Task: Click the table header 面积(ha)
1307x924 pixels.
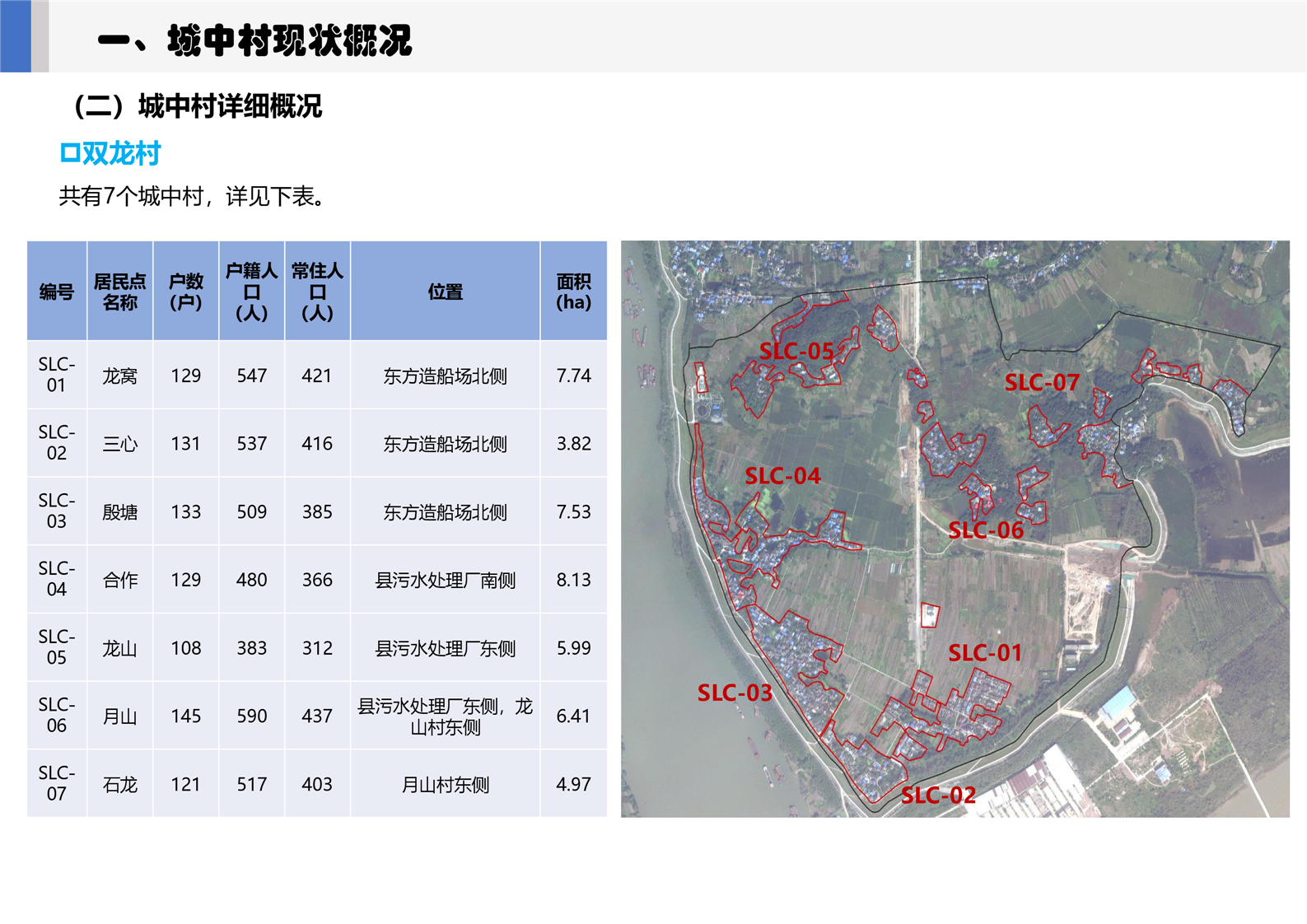Action: tap(574, 292)
